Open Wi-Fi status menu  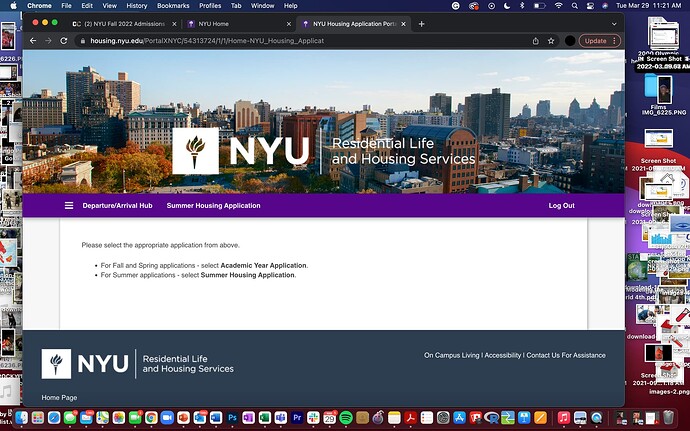pyautogui.click(x=558, y=6)
